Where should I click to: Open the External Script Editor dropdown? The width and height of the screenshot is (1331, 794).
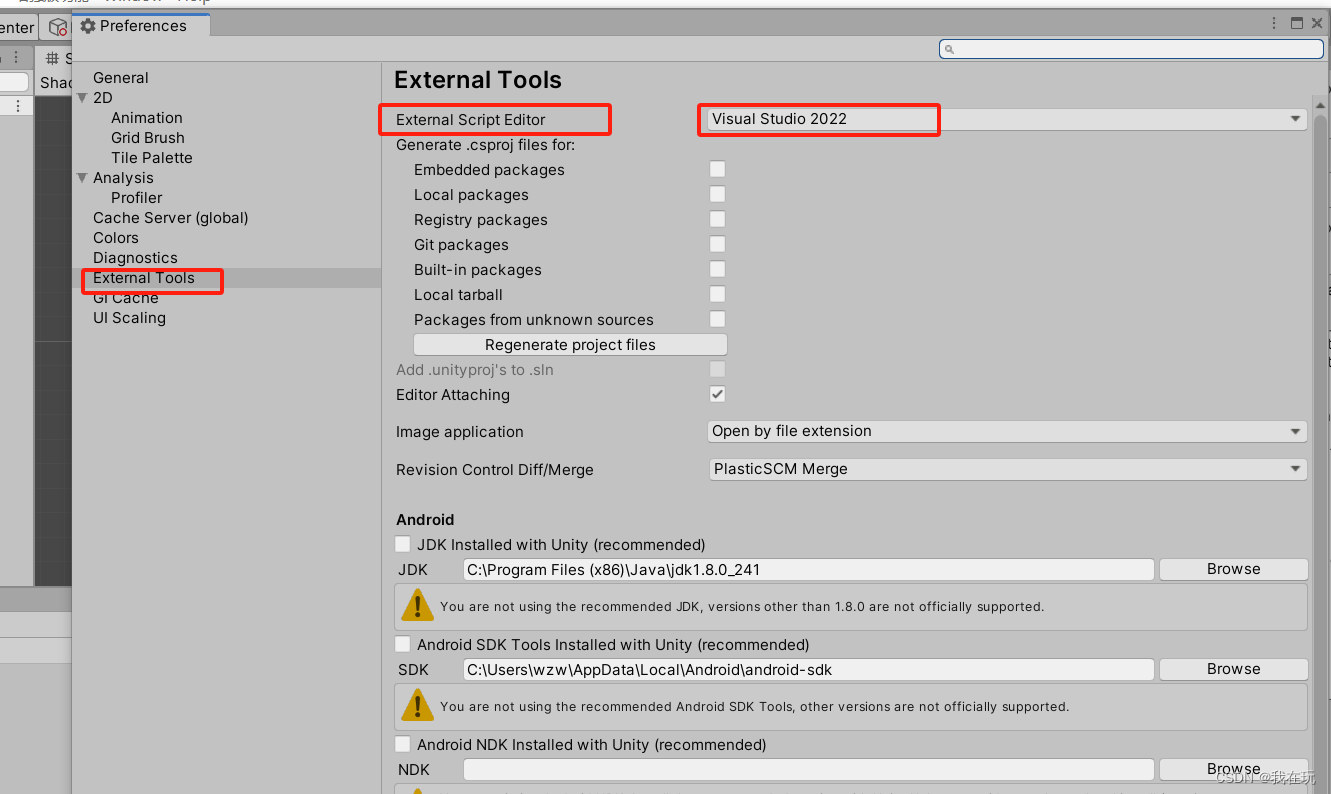pos(1006,119)
